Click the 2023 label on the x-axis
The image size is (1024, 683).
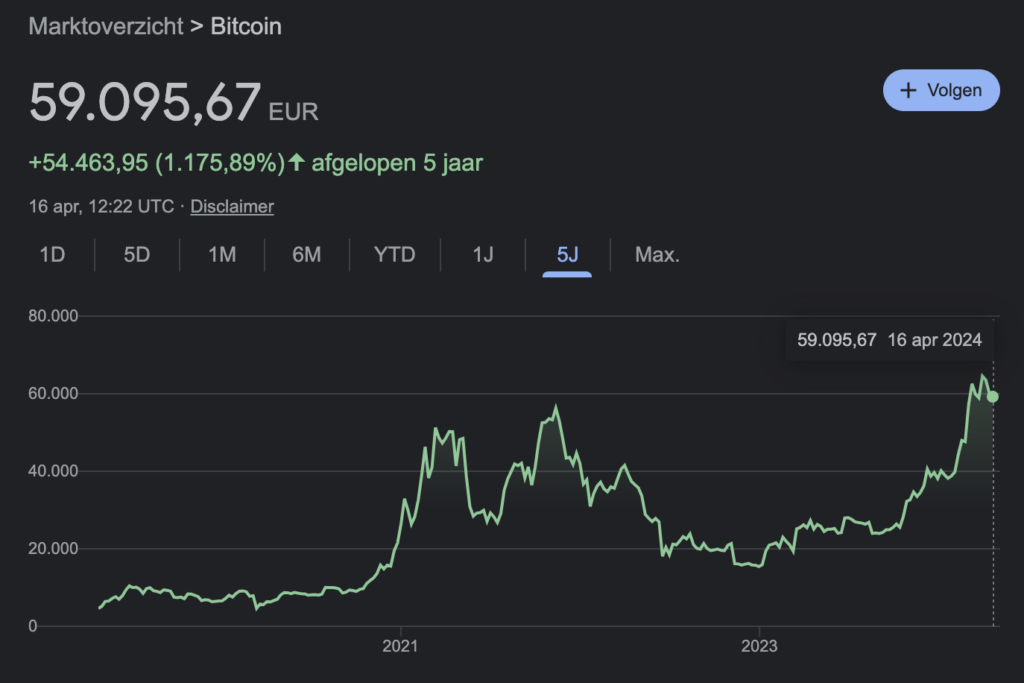point(759,646)
